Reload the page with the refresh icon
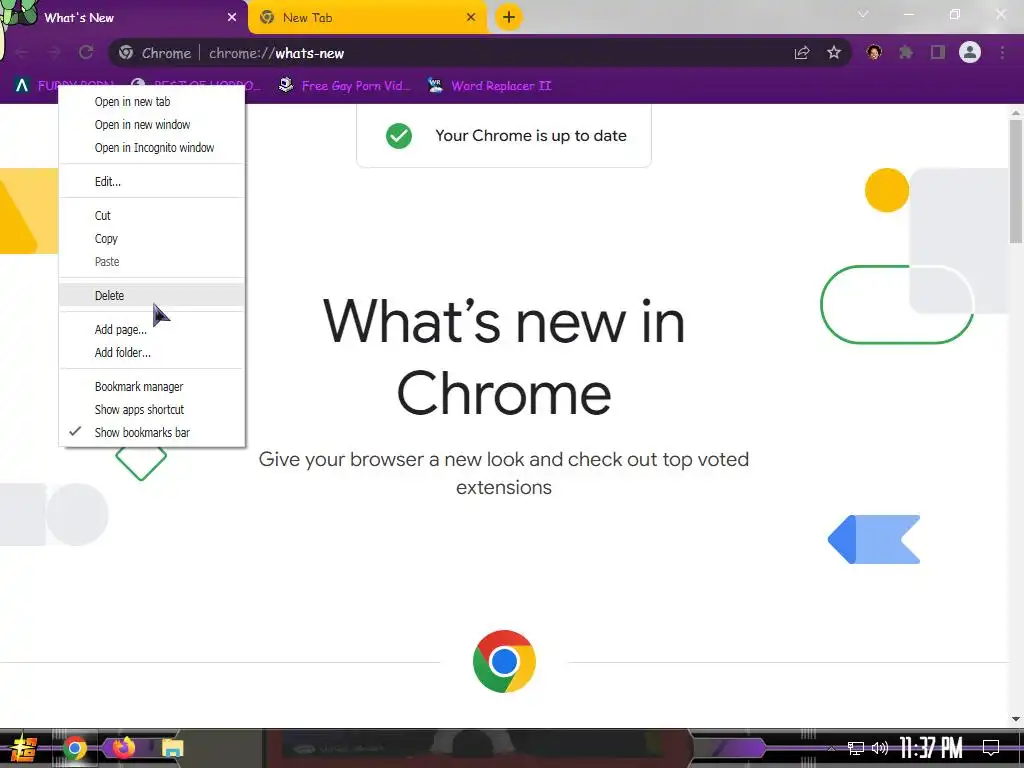This screenshot has height=768, width=1024. 86,52
